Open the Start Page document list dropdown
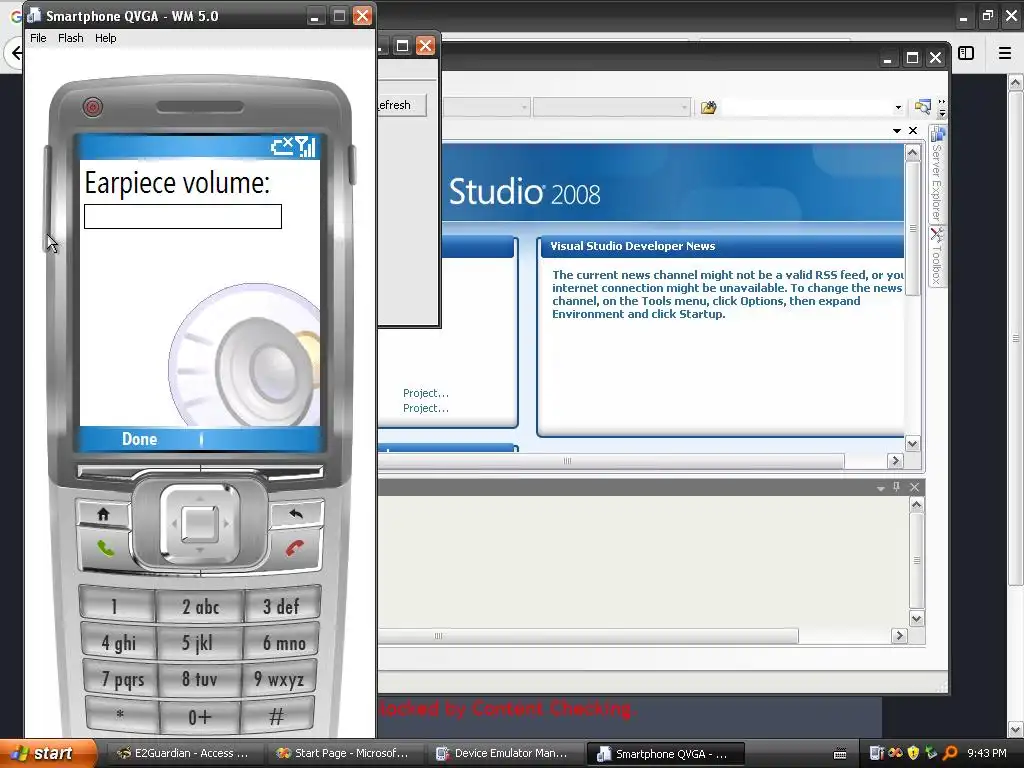This screenshot has height=768, width=1024. (x=897, y=131)
